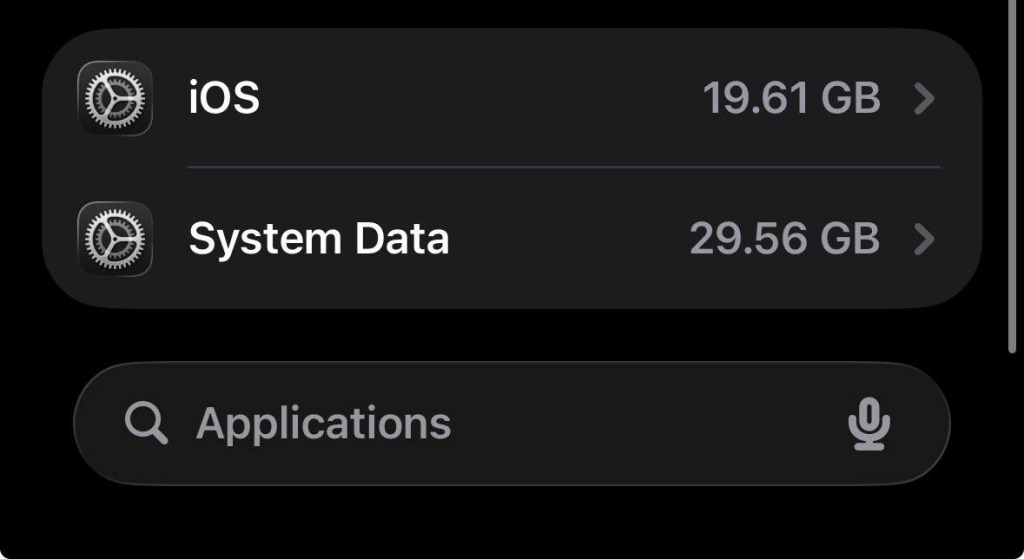1024x559 pixels.
Task: Open iOS details via its chevron
Action: [x=925, y=99]
